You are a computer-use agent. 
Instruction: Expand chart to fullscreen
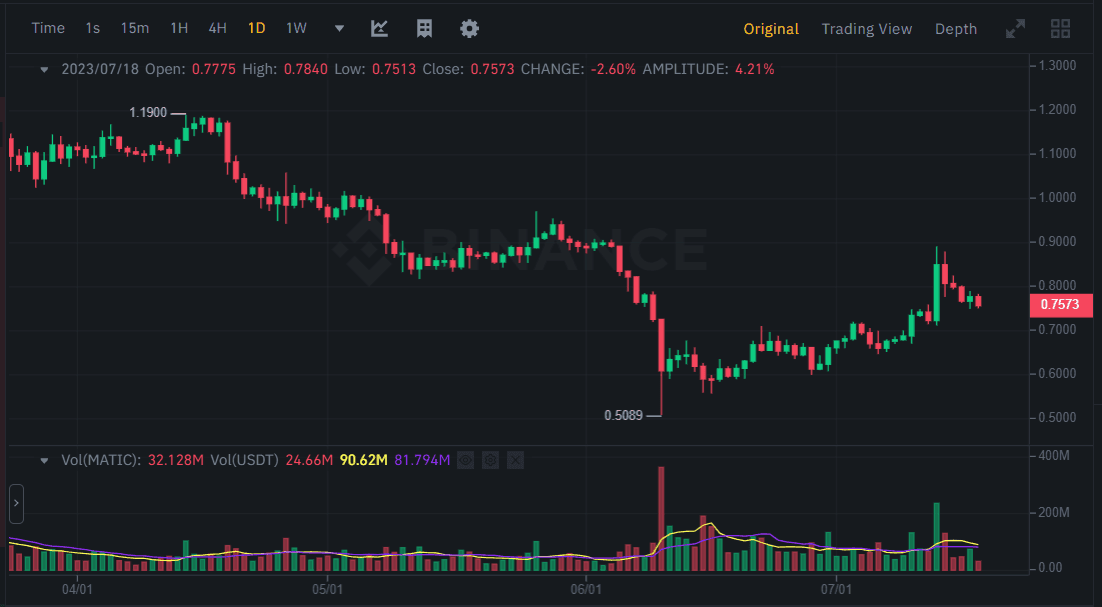point(1015,29)
